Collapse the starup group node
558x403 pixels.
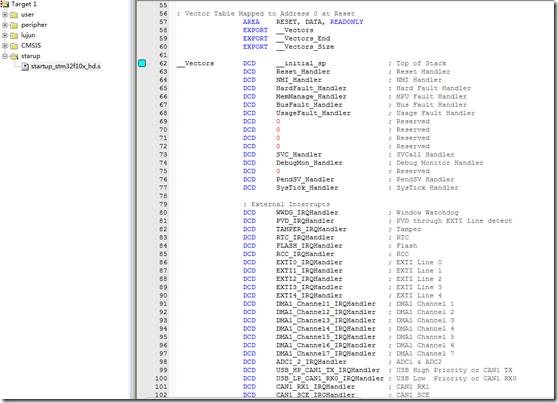click(5, 56)
